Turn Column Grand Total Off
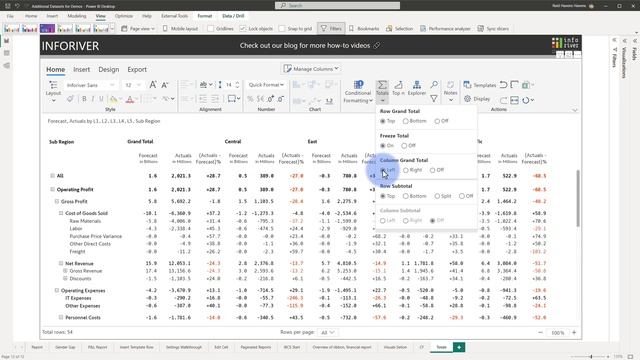Image resolution: width=640 pixels, height=360 pixels. [x=436, y=170]
